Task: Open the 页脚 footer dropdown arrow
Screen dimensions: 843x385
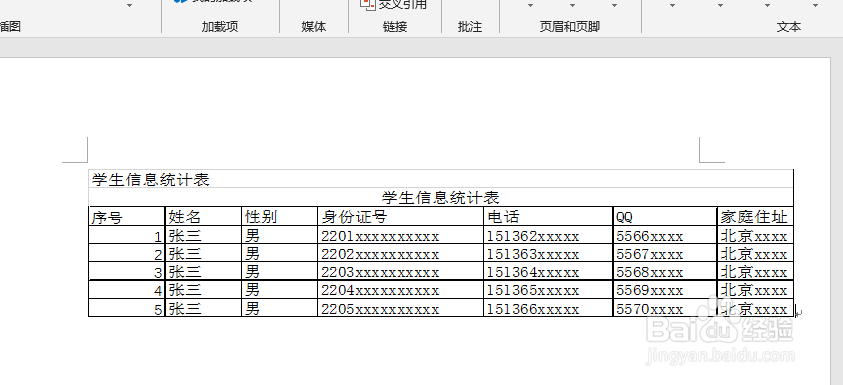Action: [572, 5]
